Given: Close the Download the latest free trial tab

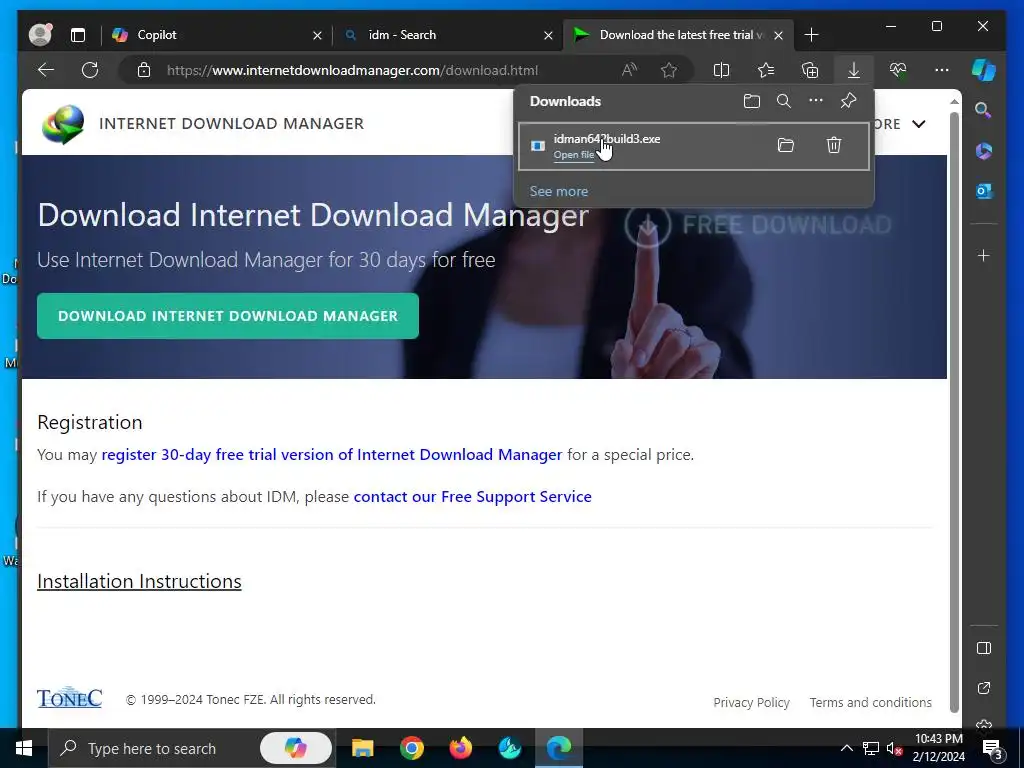Looking at the screenshot, I should point(778,35).
